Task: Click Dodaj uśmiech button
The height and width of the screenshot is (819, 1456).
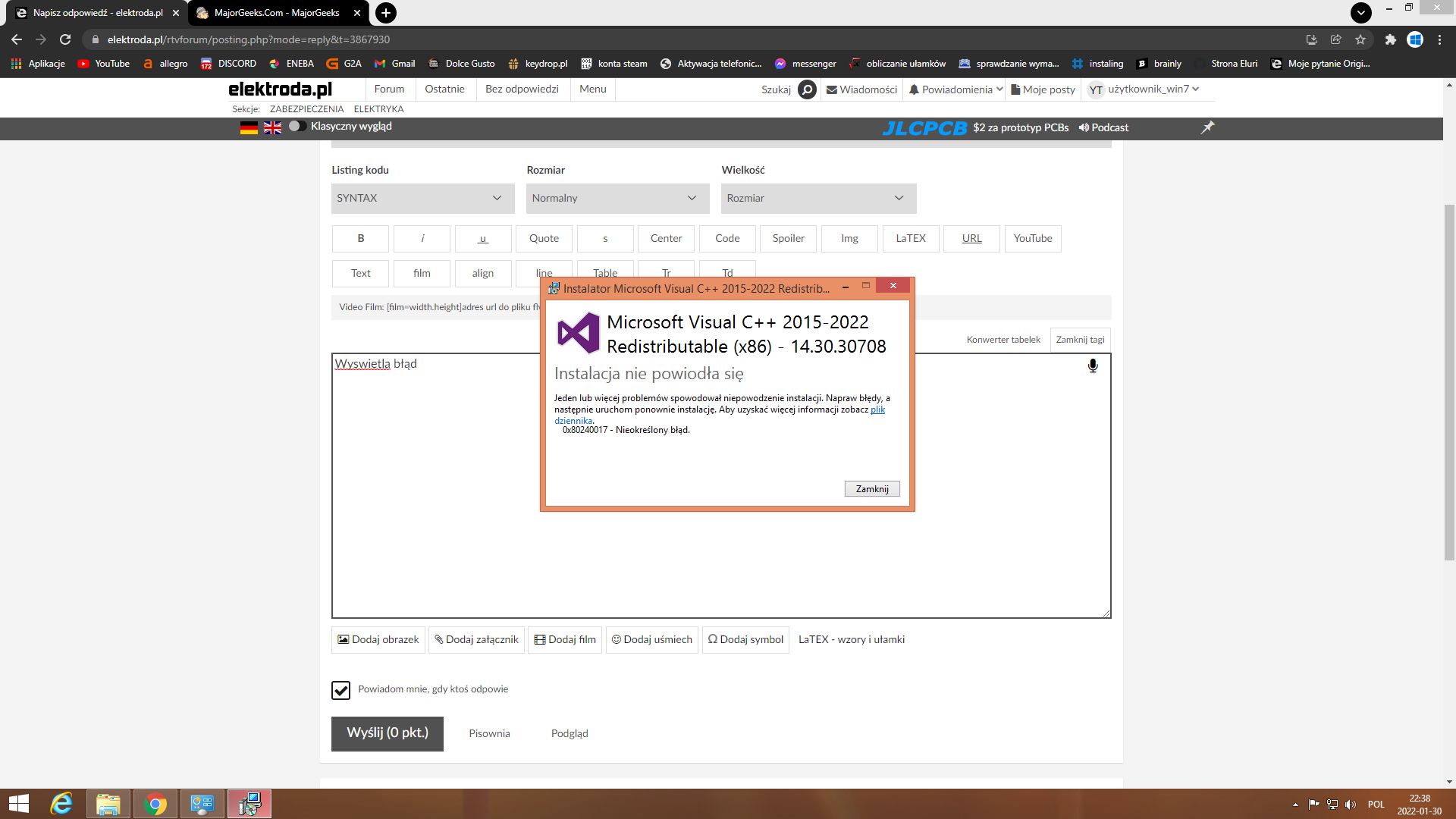Action: point(652,640)
